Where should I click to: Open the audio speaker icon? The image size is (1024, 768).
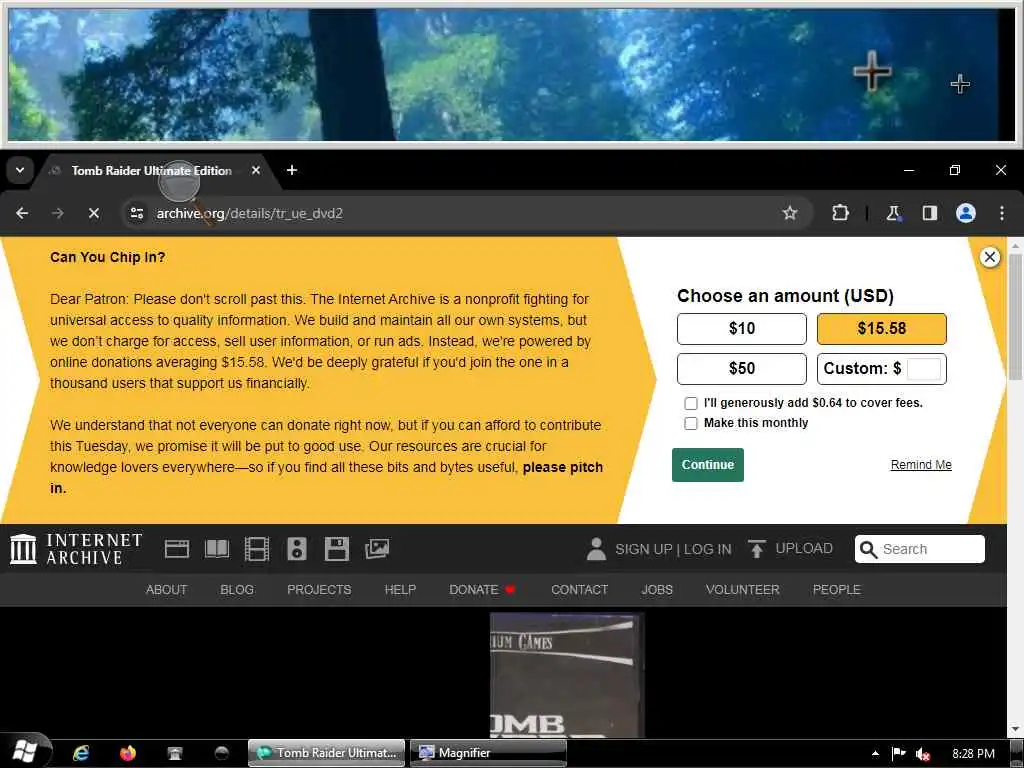[x=296, y=549]
